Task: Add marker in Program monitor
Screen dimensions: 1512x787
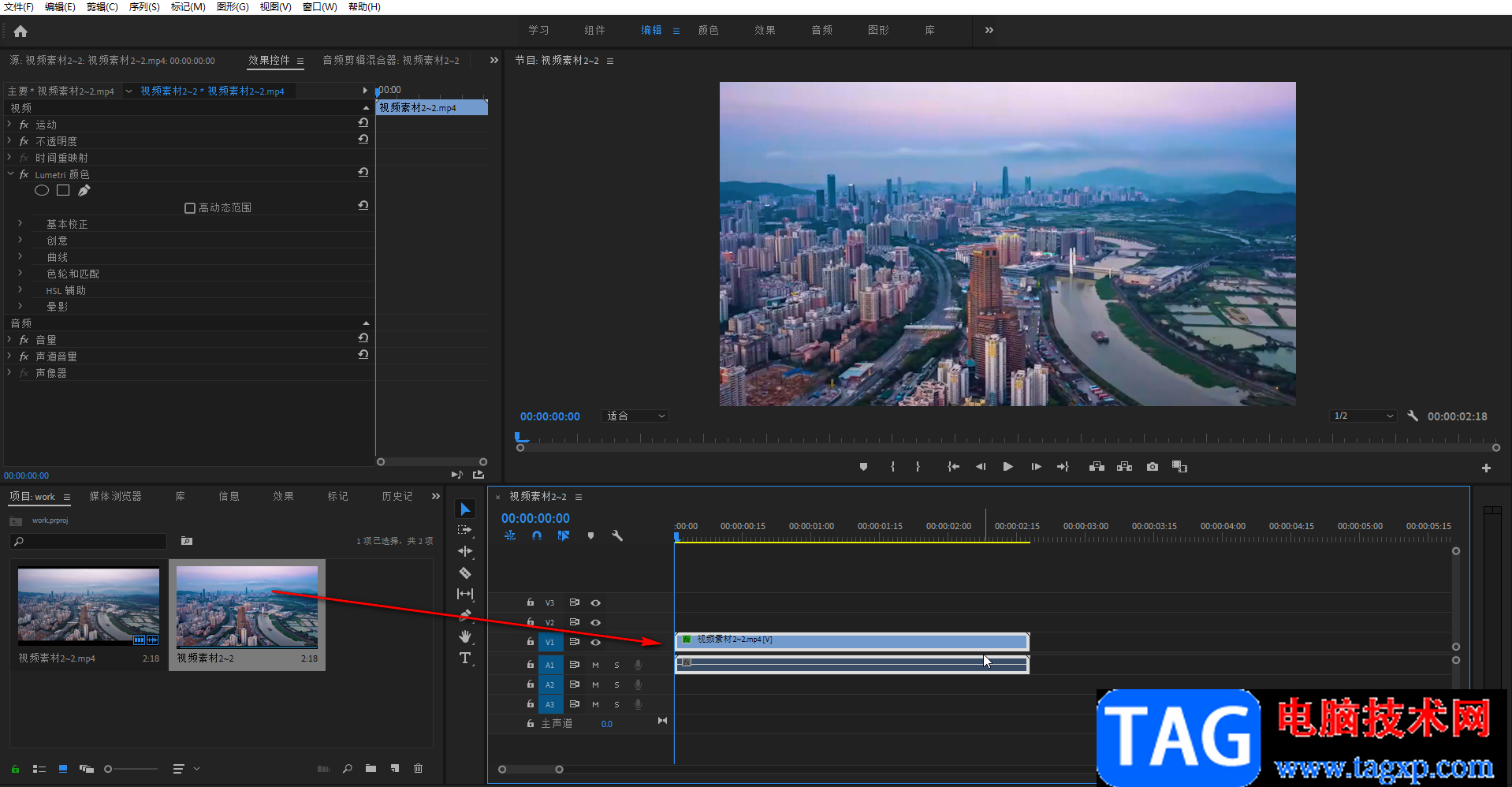Action: click(x=863, y=467)
